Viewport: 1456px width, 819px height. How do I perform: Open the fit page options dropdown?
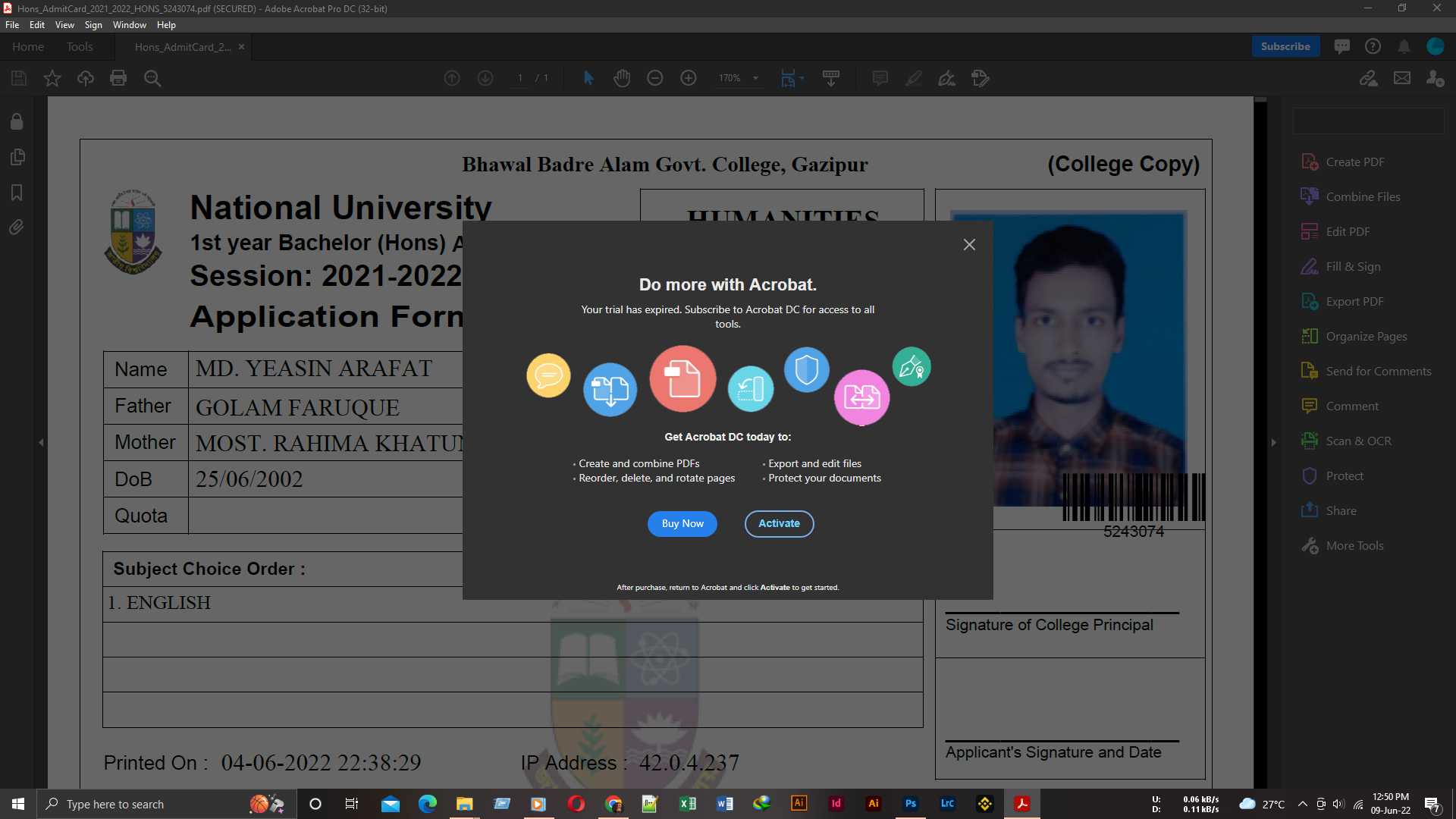[x=802, y=78]
